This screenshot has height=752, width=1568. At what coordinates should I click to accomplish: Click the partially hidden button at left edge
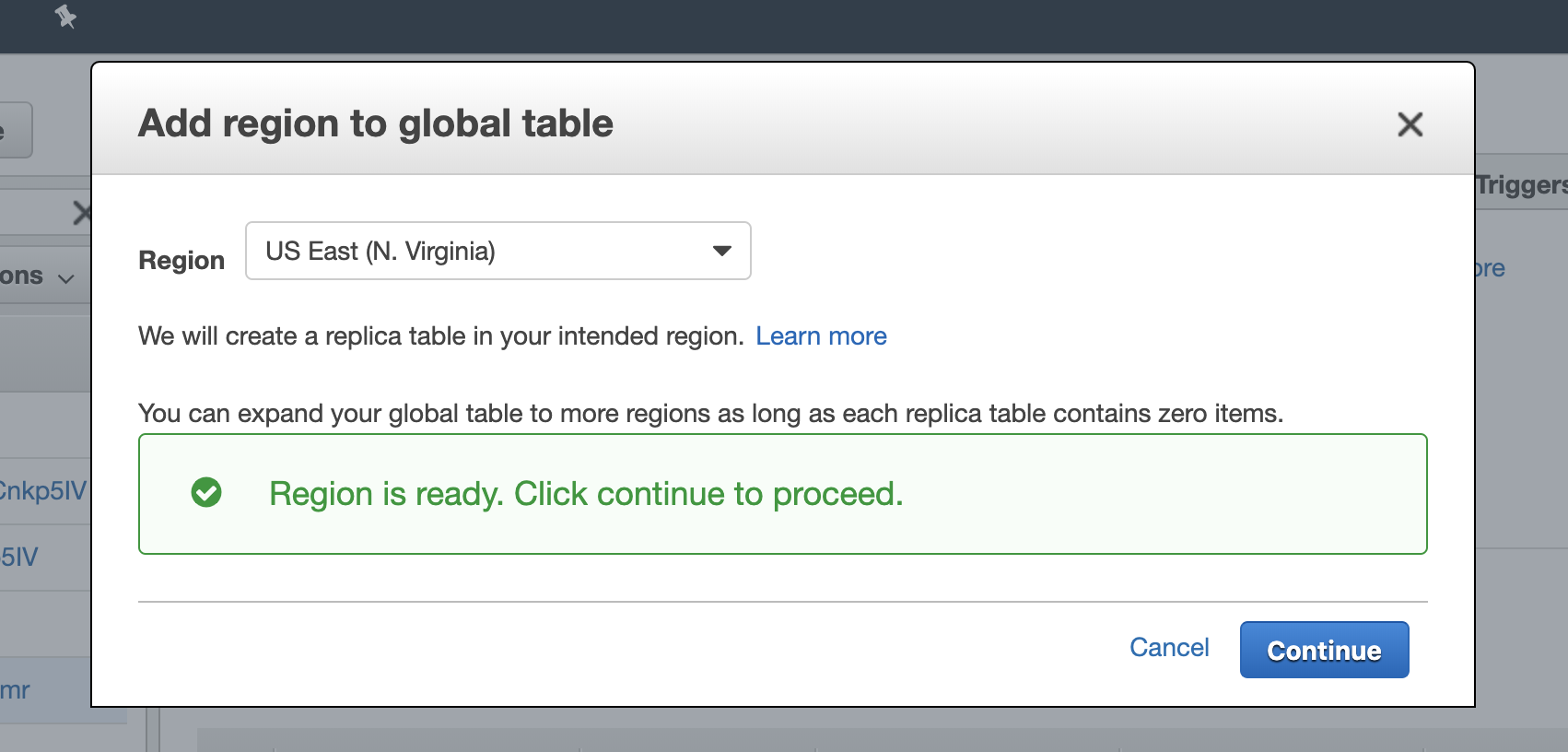(16, 130)
